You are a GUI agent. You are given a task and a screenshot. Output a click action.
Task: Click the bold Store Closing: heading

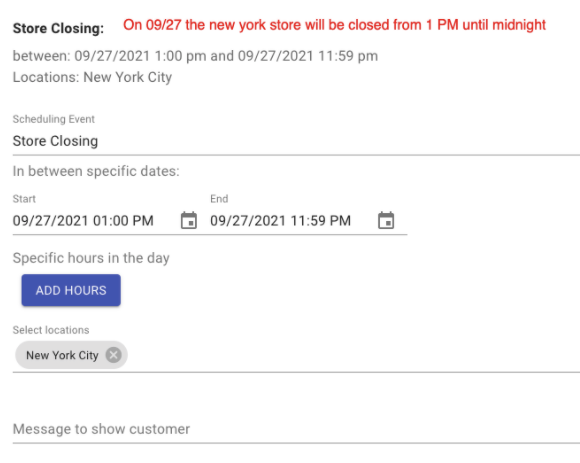coord(58,28)
